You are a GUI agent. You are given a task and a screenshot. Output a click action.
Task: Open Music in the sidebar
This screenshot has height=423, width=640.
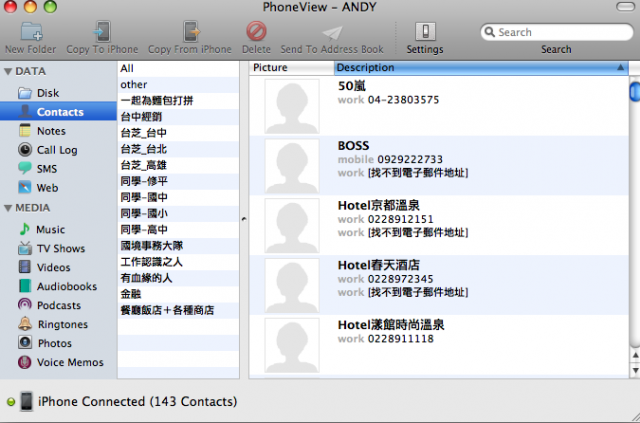(x=58, y=229)
